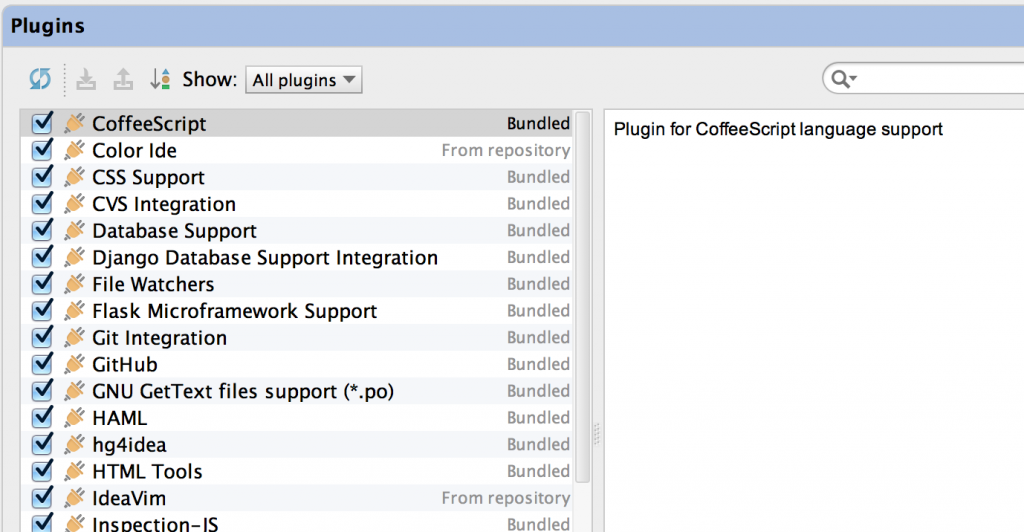Image resolution: width=1024 pixels, height=532 pixels.
Task: Click the Database Support plug icon
Action: (x=74, y=230)
